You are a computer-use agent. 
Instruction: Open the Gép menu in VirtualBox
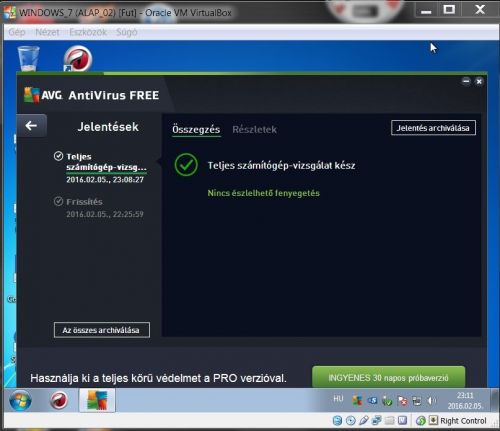[17, 32]
